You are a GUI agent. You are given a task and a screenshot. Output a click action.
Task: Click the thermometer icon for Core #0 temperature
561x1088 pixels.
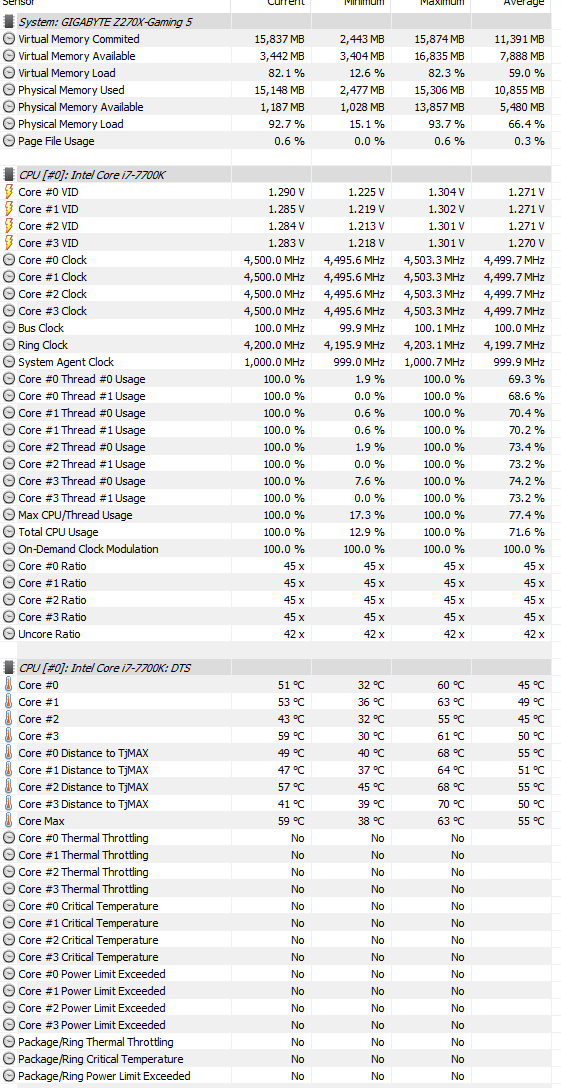9,685
